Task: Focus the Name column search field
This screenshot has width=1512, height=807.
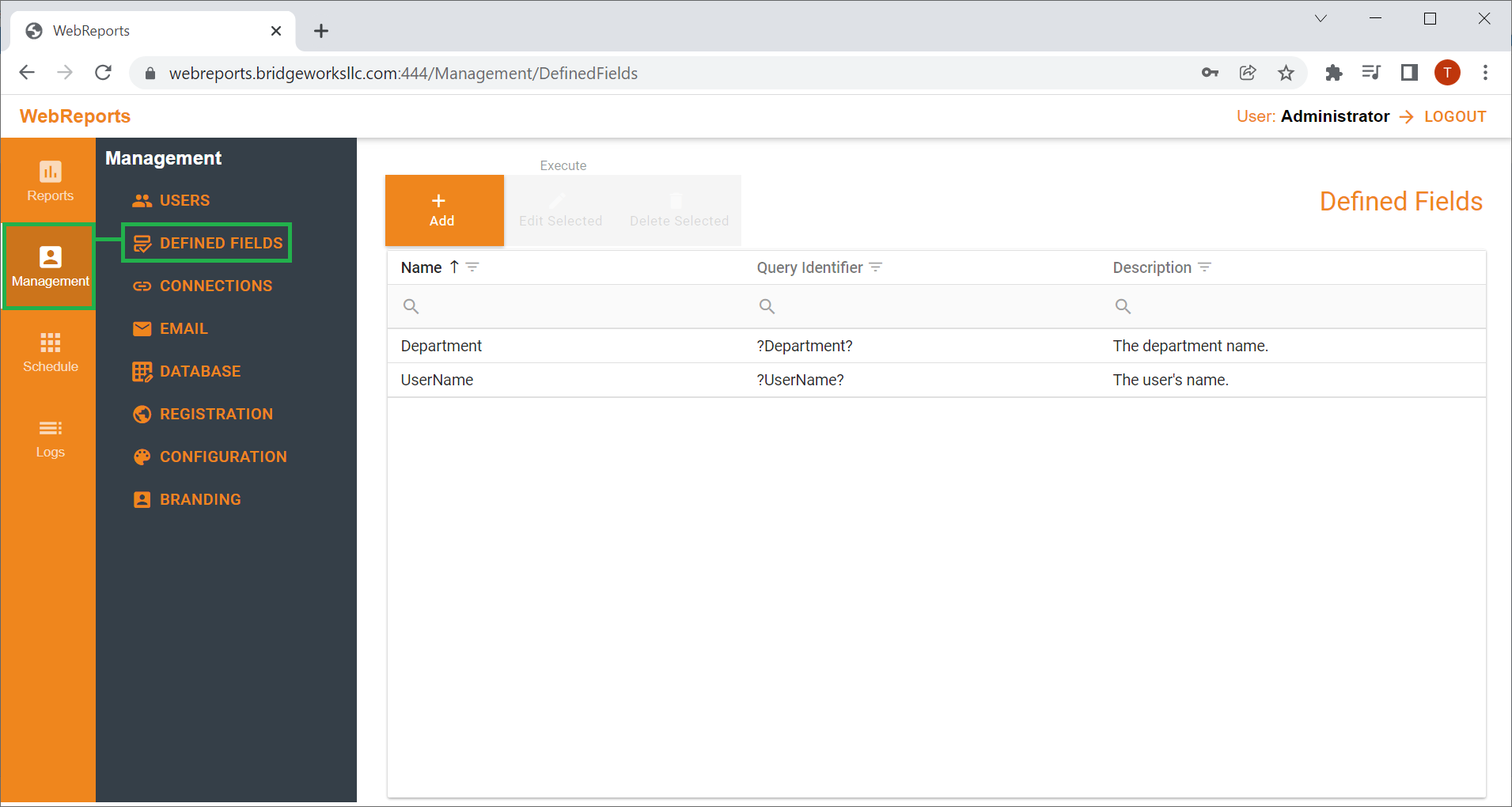Action: pyautogui.click(x=566, y=306)
